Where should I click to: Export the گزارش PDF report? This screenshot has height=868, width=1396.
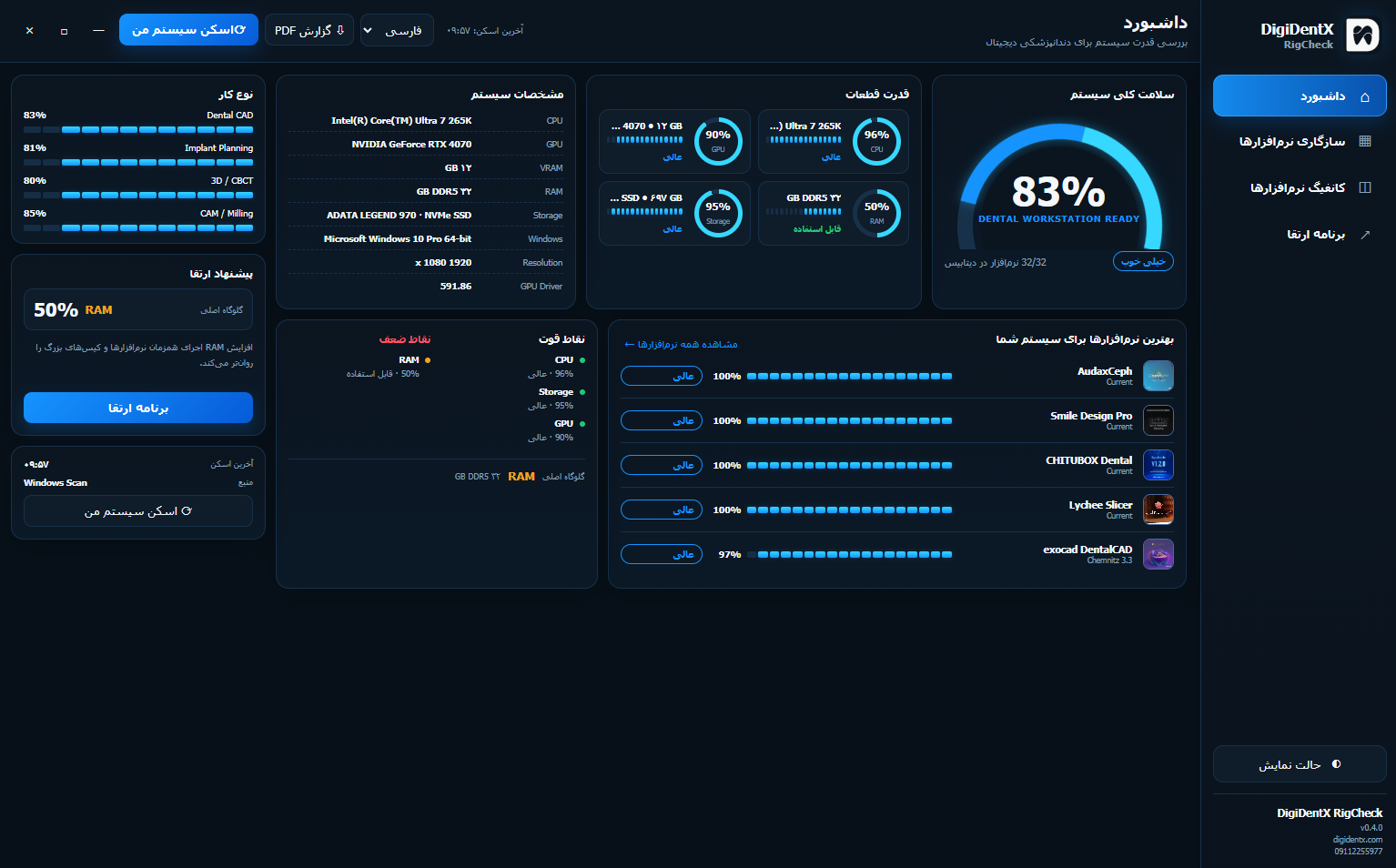(309, 30)
